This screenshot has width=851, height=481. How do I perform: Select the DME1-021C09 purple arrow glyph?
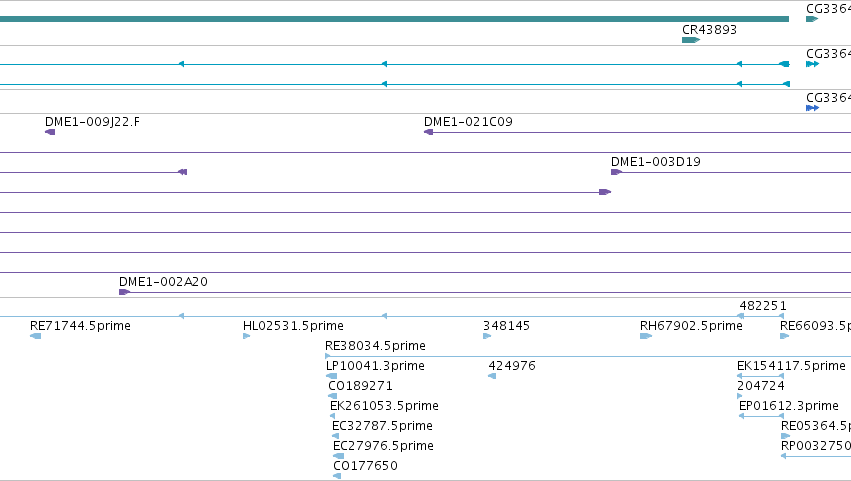tap(428, 132)
